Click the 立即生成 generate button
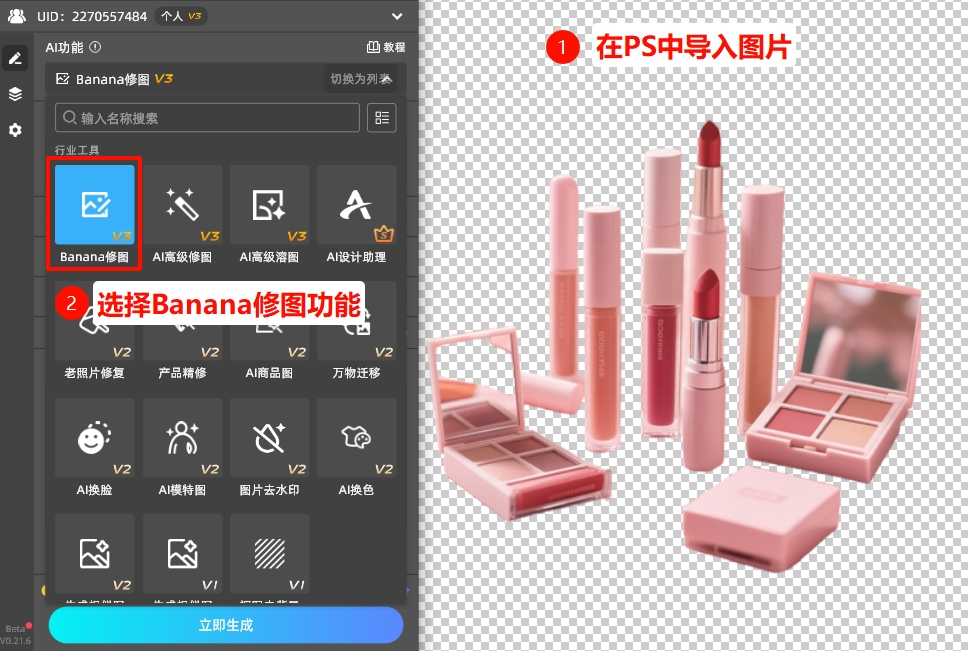 pos(225,623)
